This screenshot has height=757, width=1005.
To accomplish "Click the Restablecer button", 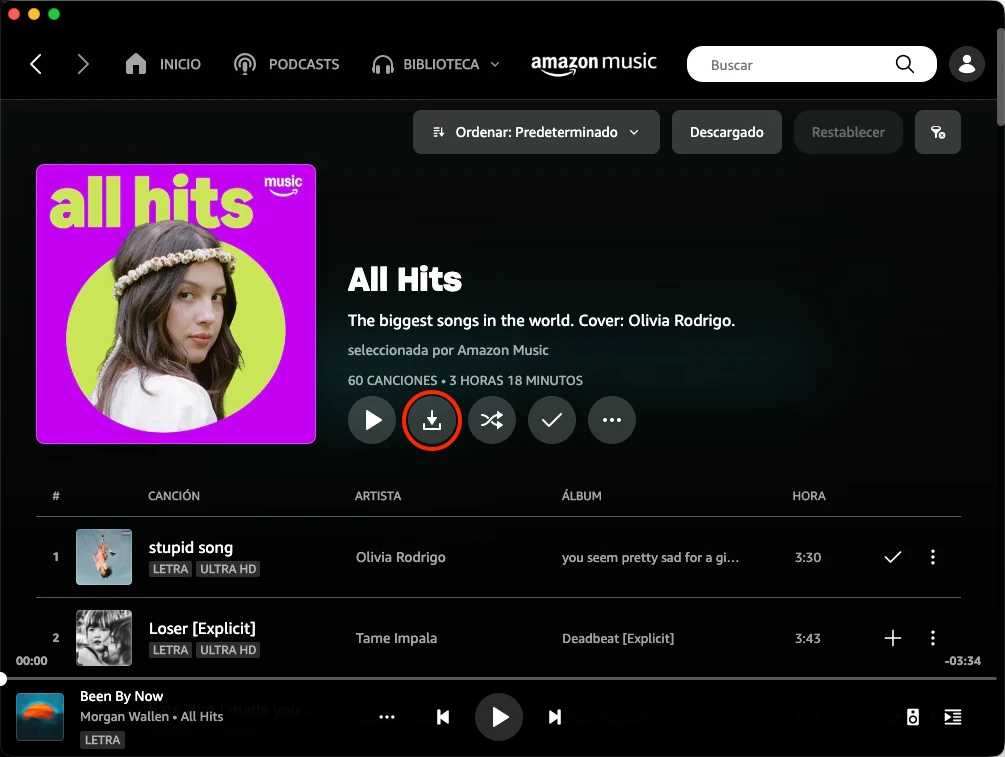I will coord(848,132).
